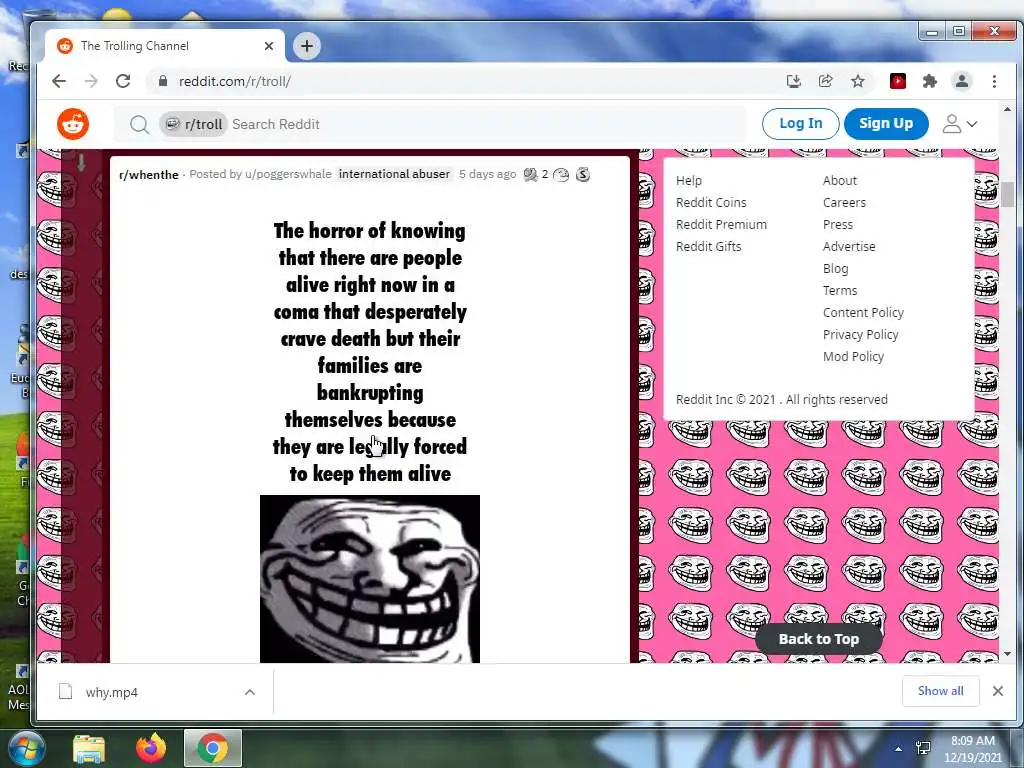Click the taskbar clock showing 8:09 AM
Viewport: 1024px width, 768px height.
point(972,749)
